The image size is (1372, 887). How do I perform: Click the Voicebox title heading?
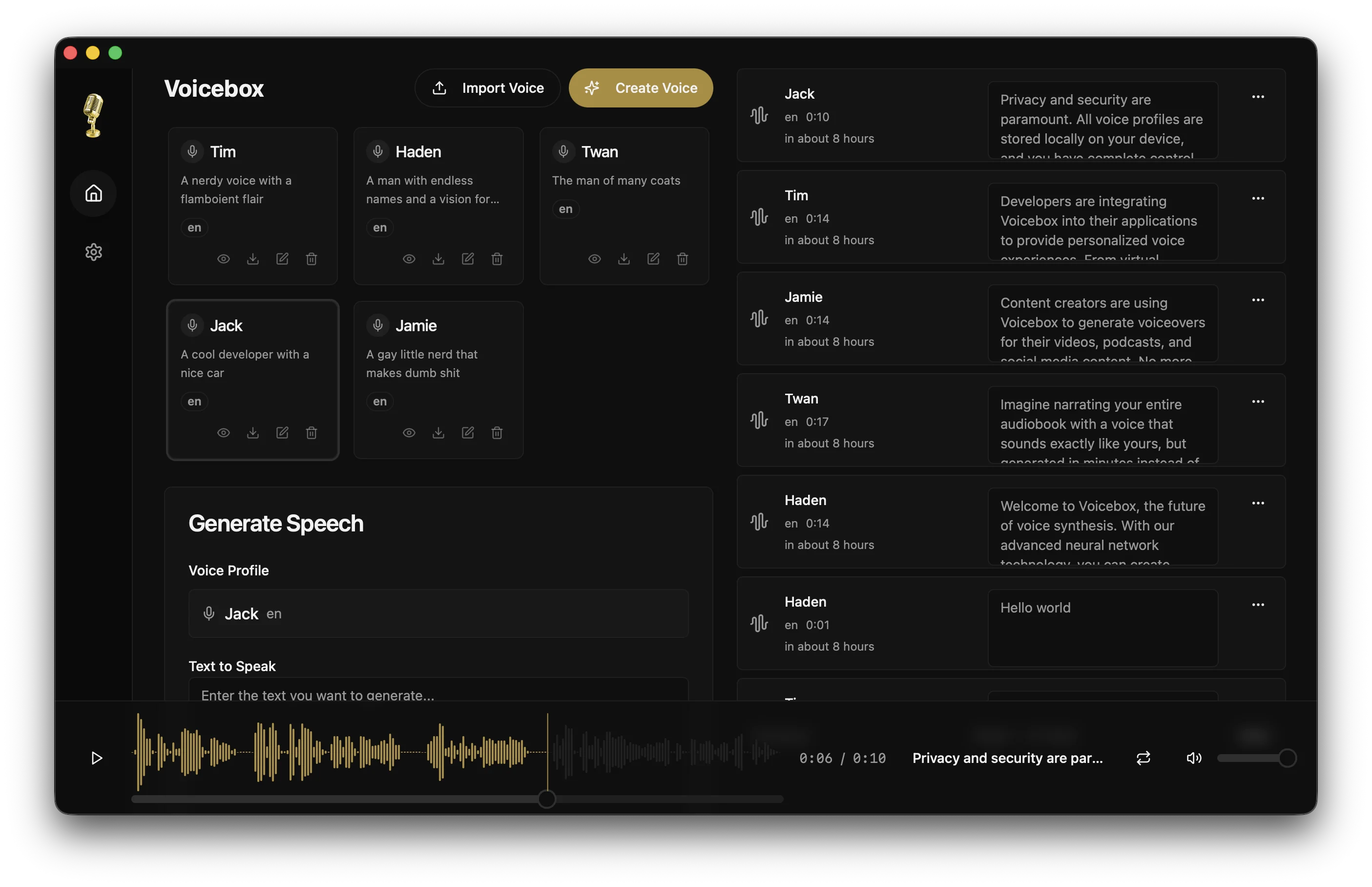(x=213, y=89)
